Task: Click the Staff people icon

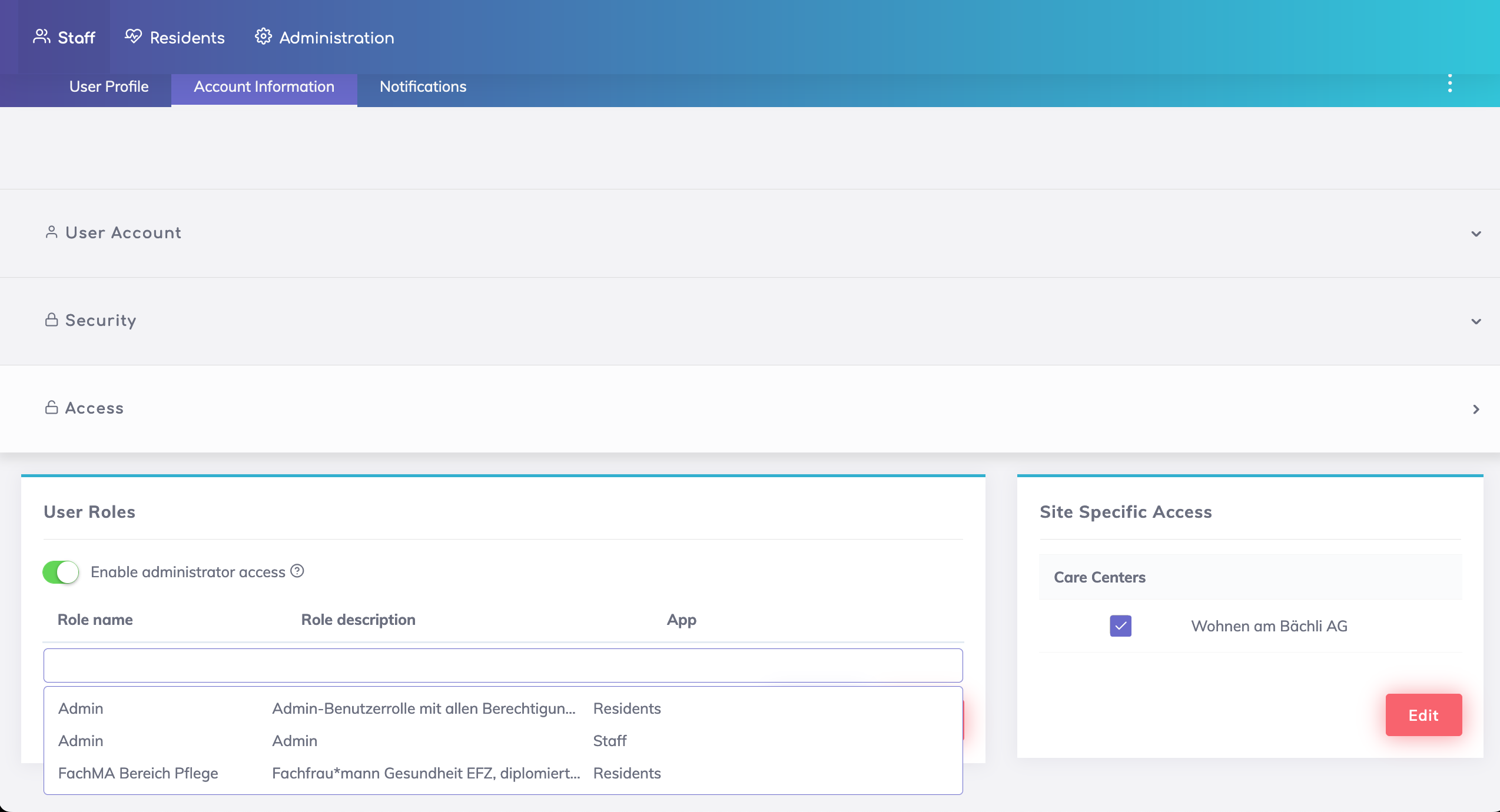Action: point(41,36)
